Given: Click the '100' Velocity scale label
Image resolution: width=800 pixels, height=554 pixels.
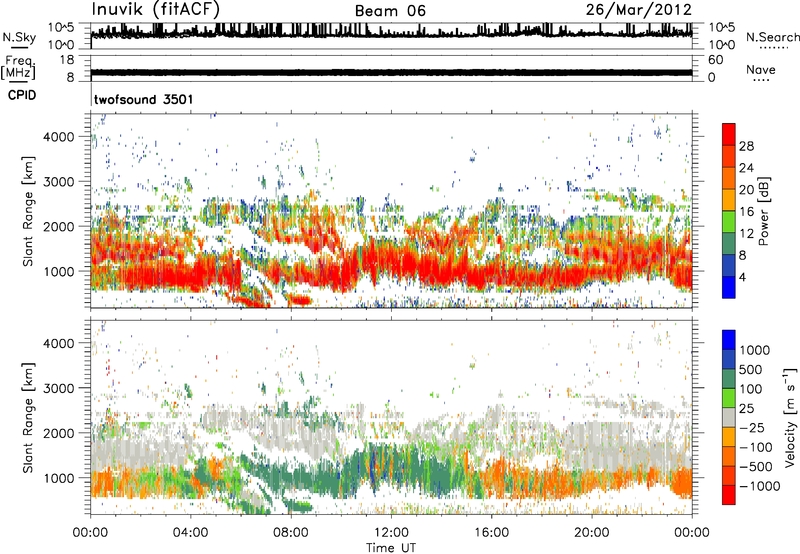Looking at the screenshot, I should [751, 389].
